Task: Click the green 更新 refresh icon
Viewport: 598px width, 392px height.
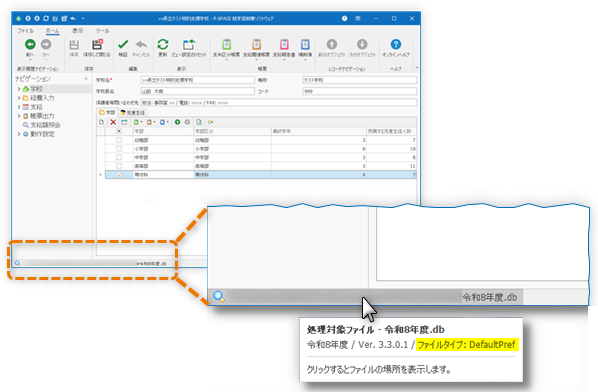Action: pyautogui.click(x=163, y=44)
